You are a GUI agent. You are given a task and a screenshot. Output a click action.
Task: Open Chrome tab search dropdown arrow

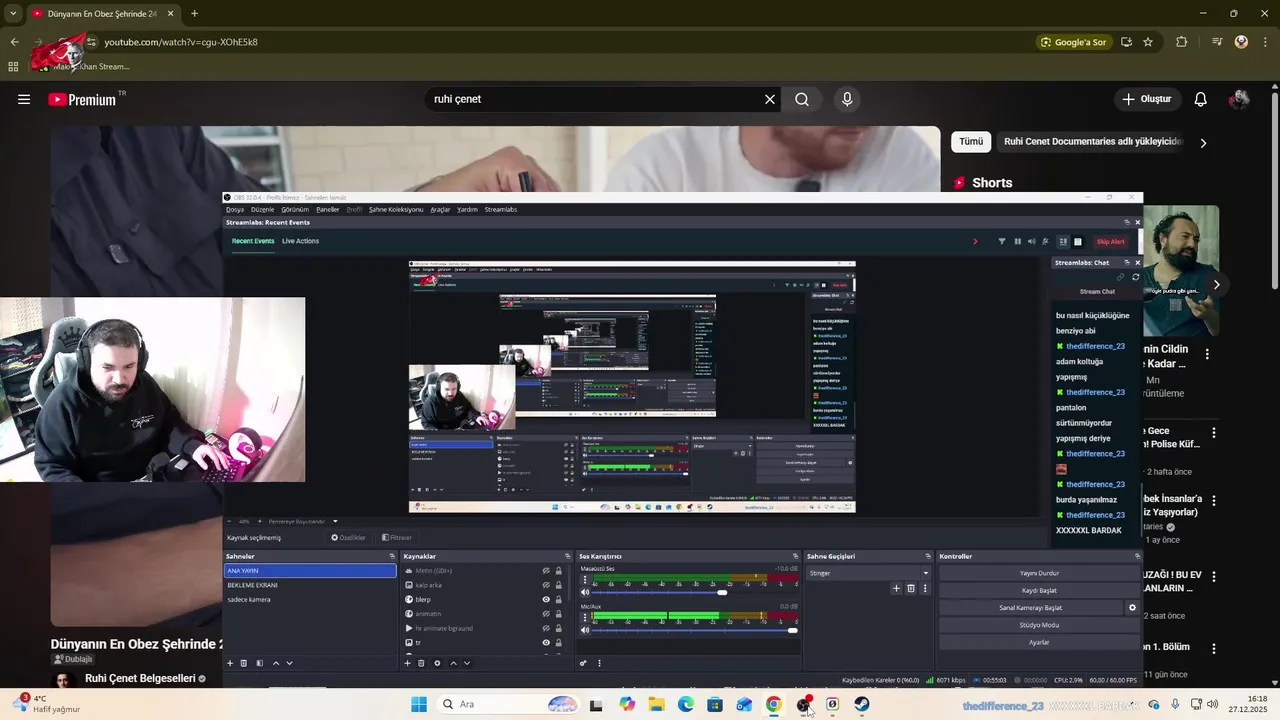pos(13,13)
